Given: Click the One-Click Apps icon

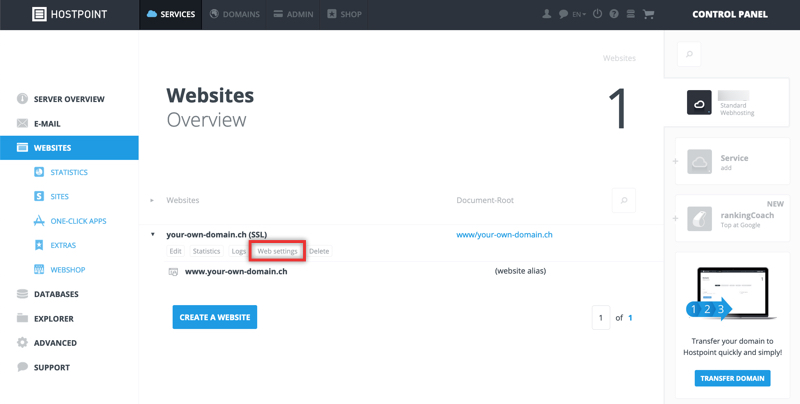Looking at the screenshot, I should [39, 221].
